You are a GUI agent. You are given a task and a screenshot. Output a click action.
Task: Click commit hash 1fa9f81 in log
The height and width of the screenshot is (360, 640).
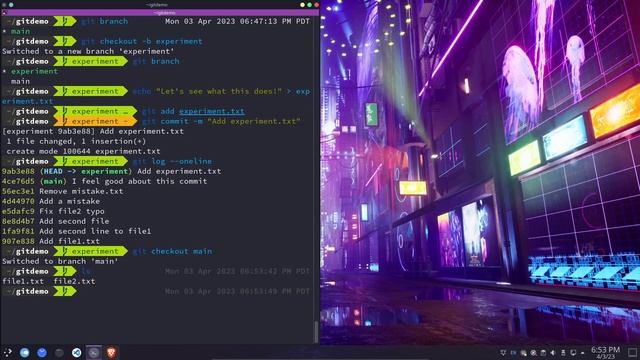click(18, 231)
